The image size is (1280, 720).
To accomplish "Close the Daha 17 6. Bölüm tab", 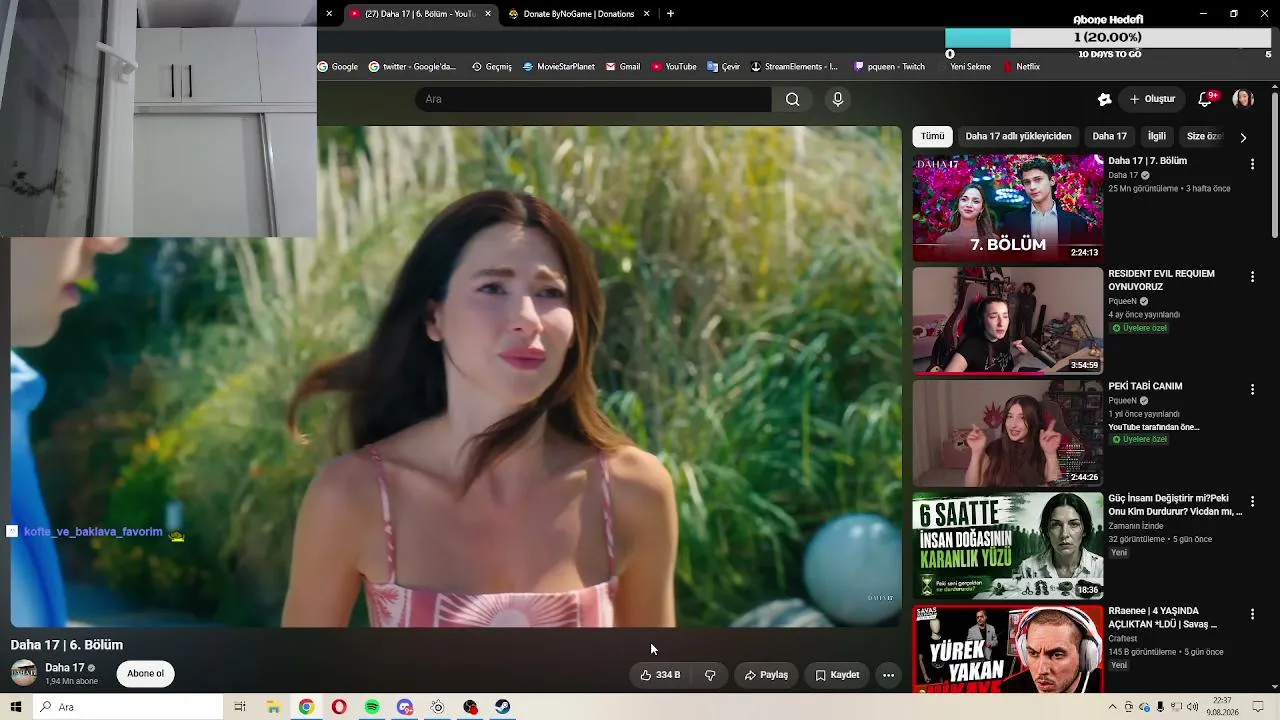I will click(x=488, y=14).
